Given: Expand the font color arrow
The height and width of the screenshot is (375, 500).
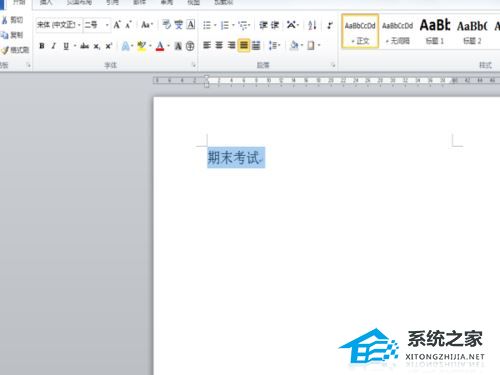Looking at the screenshot, I should (169, 46).
